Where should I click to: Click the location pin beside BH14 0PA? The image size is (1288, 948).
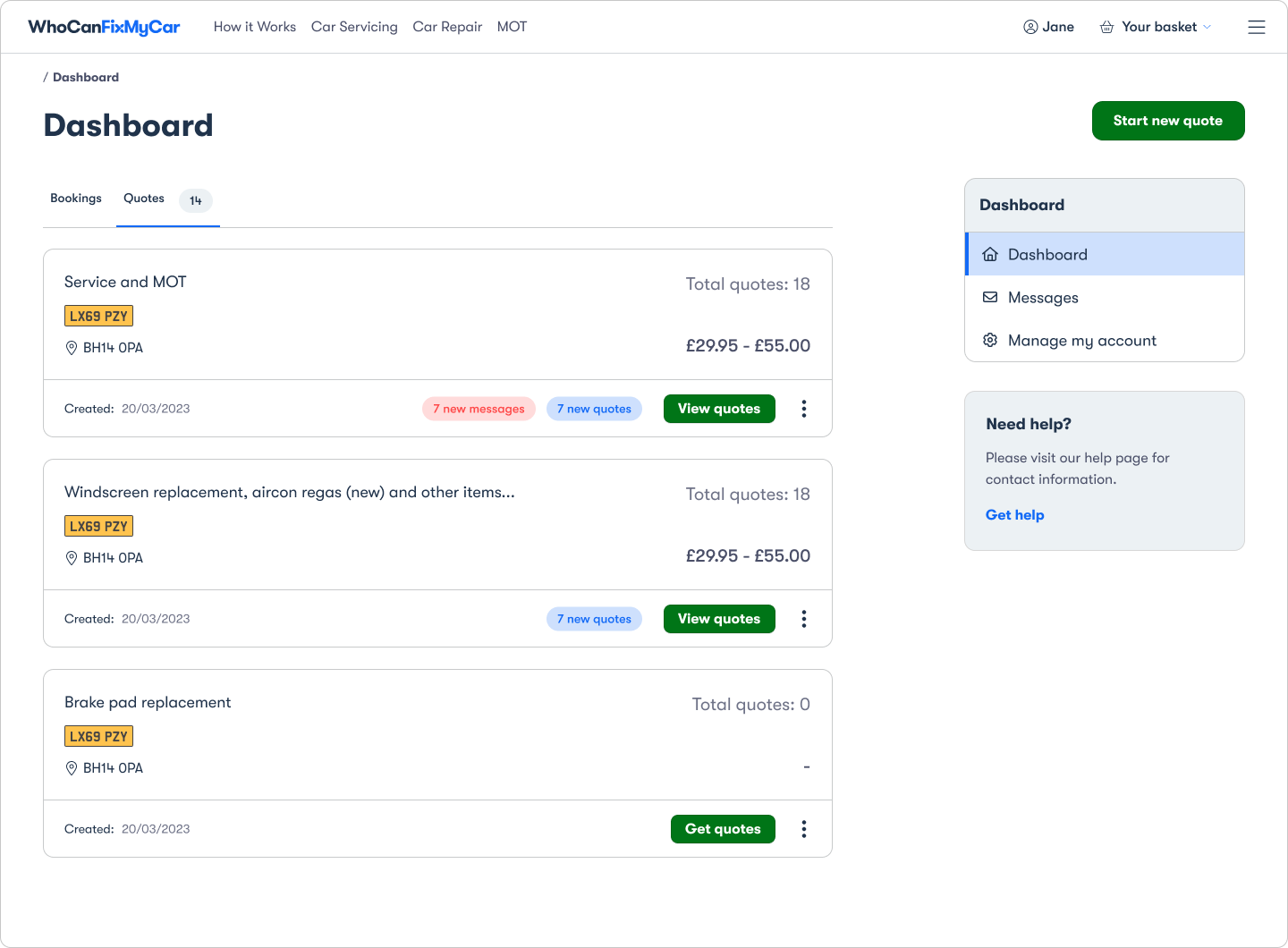[x=72, y=348]
